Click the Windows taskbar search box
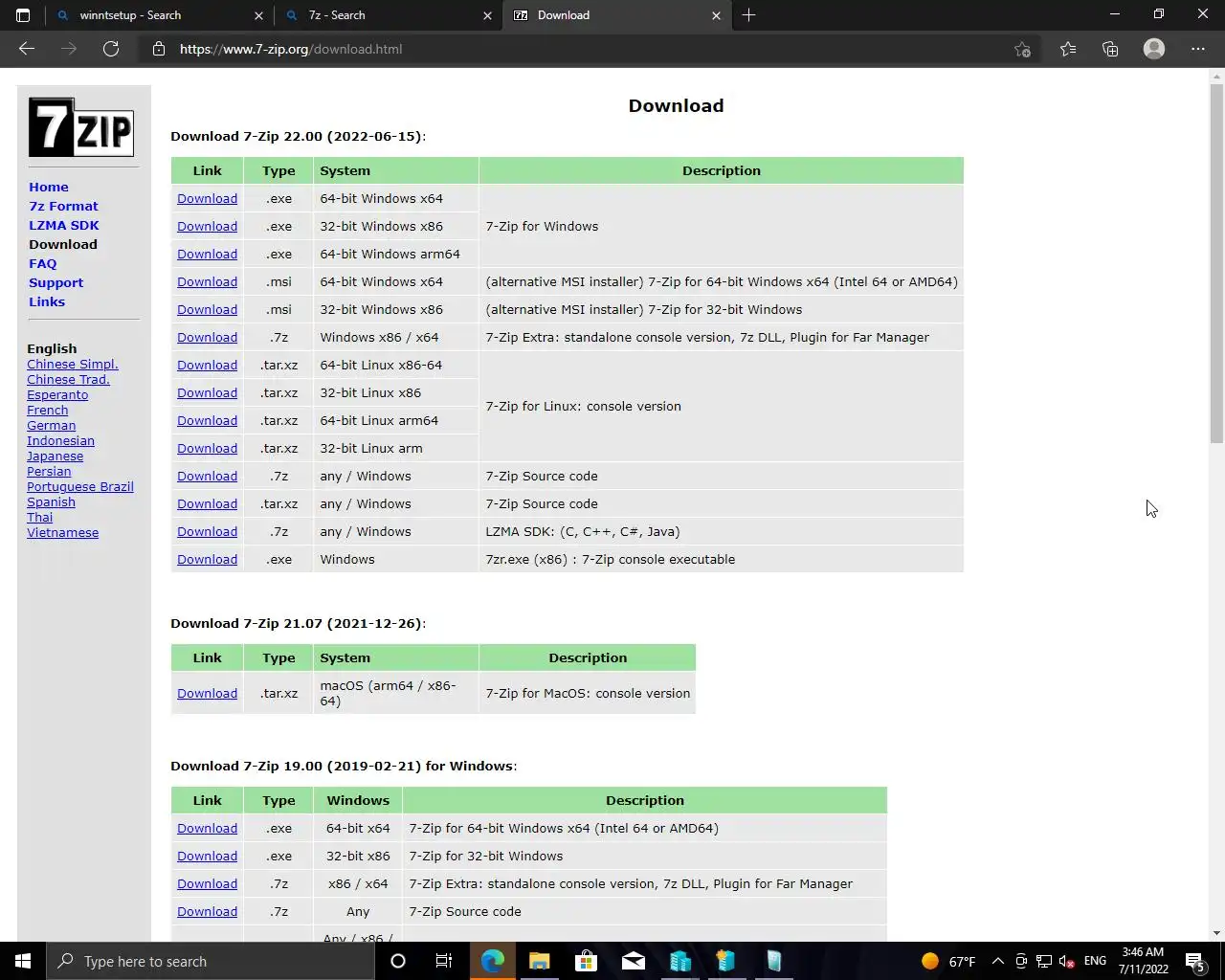 coord(211,961)
